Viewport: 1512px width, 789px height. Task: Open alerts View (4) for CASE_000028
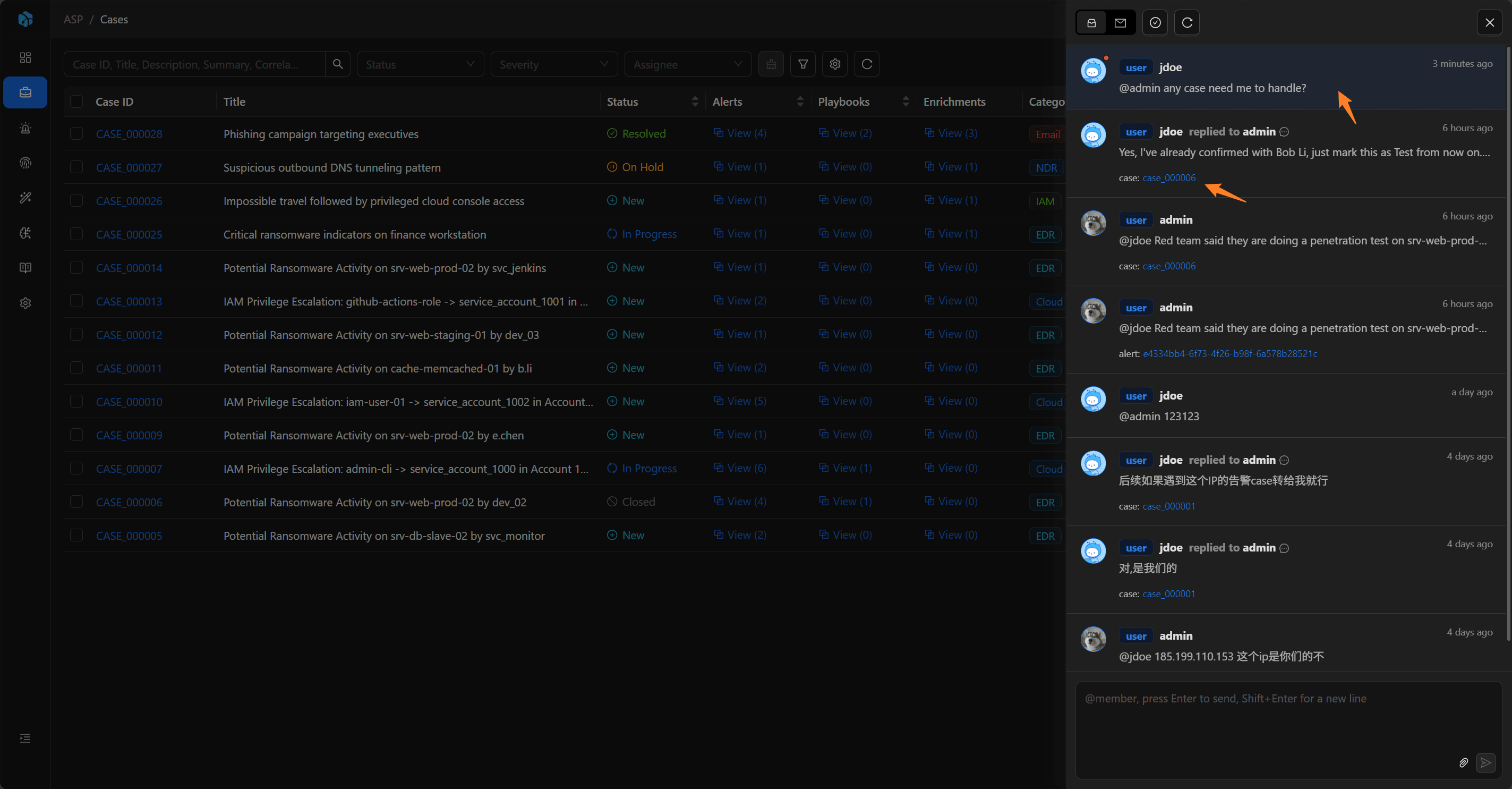pos(740,133)
